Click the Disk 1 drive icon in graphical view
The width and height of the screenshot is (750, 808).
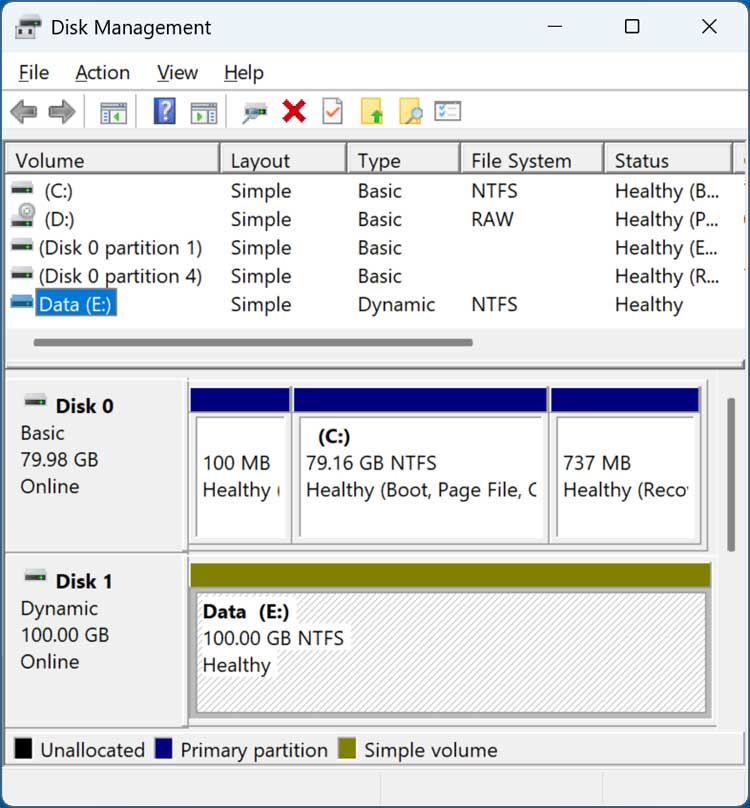pos(36,575)
